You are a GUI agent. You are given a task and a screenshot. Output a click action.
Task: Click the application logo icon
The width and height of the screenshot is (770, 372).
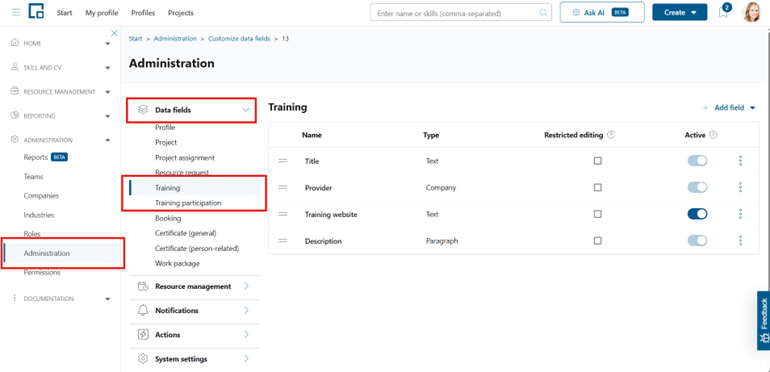click(36, 11)
